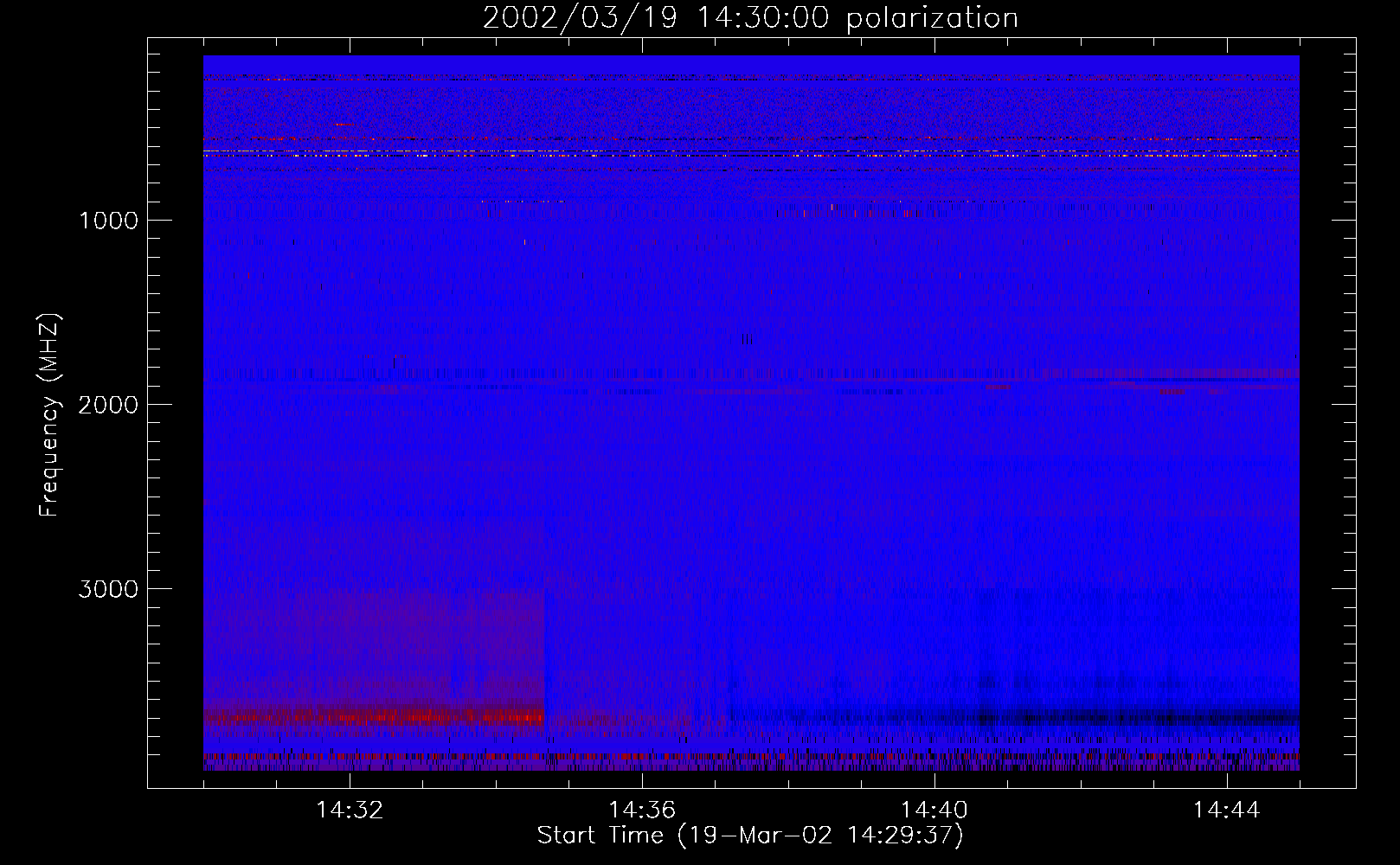Click the 14:36 time tick label

pyautogui.click(x=642, y=811)
